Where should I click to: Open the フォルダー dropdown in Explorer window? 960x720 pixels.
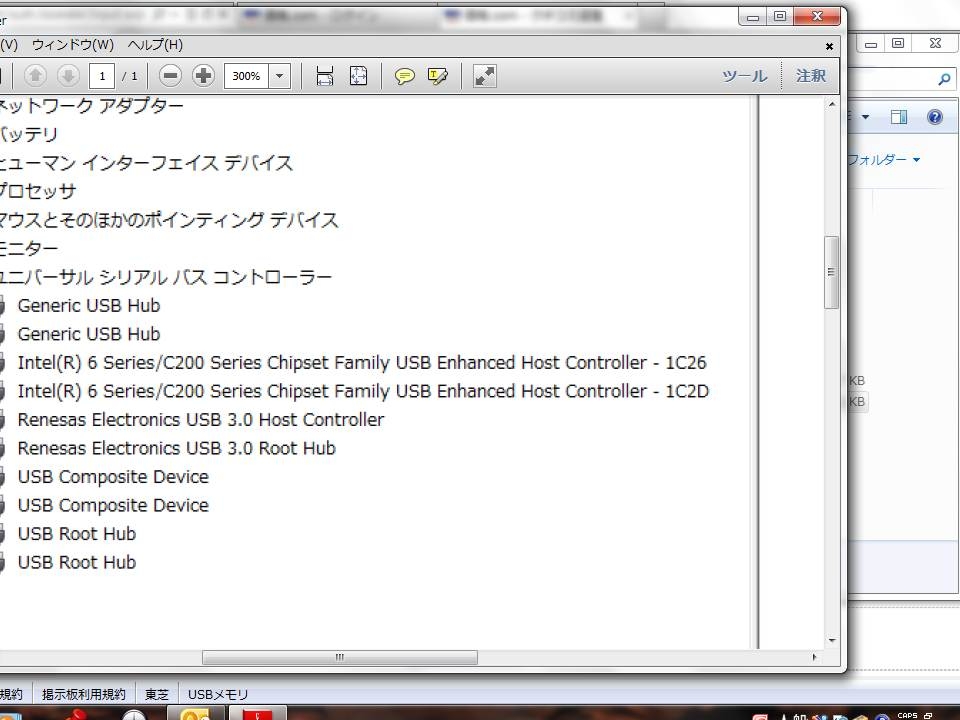point(884,160)
